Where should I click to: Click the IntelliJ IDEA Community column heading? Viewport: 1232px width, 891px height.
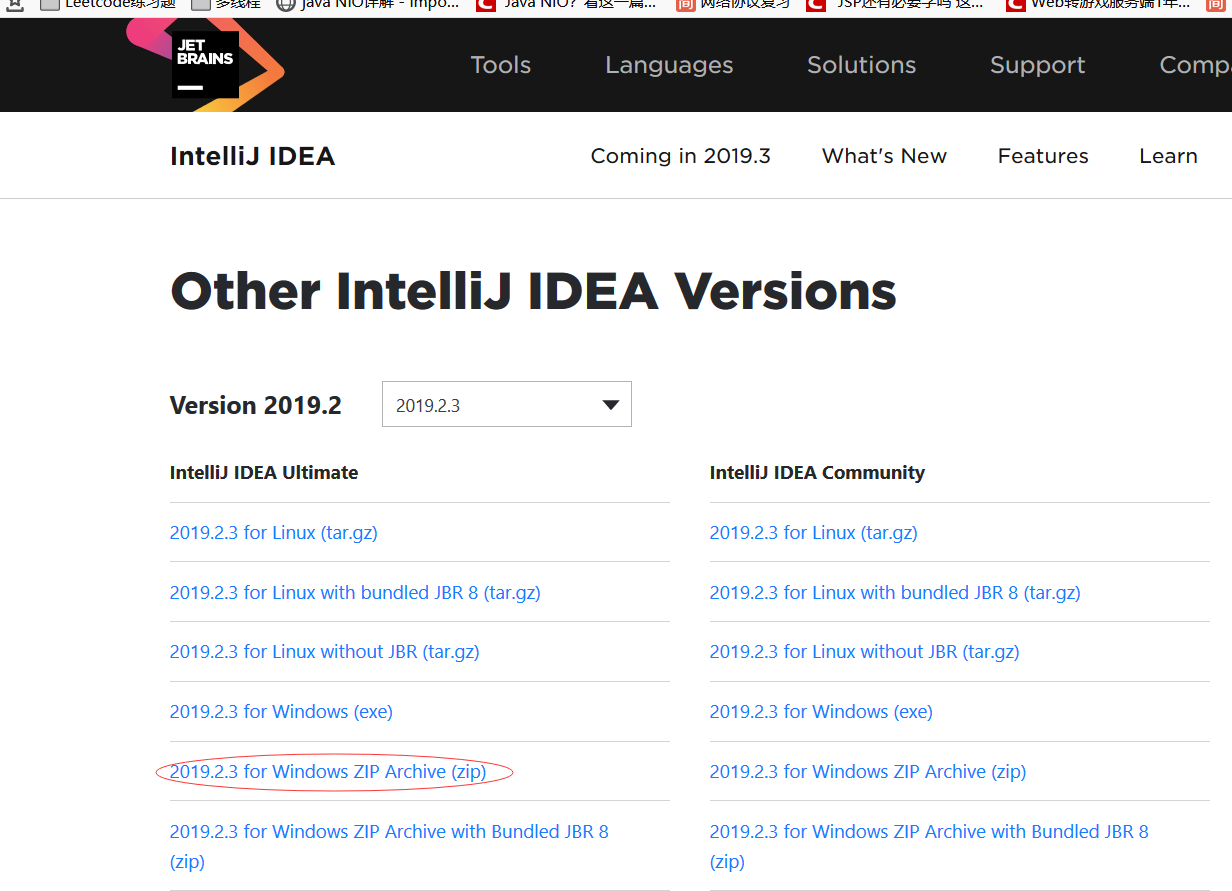(817, 473)
